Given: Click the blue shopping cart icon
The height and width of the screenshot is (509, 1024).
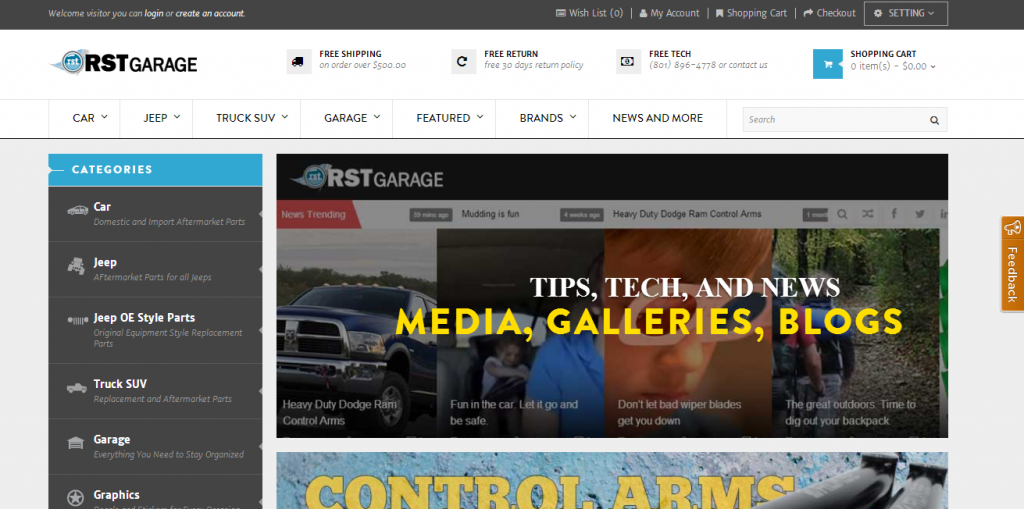Looking at the screenshot, I should [827, 64].
